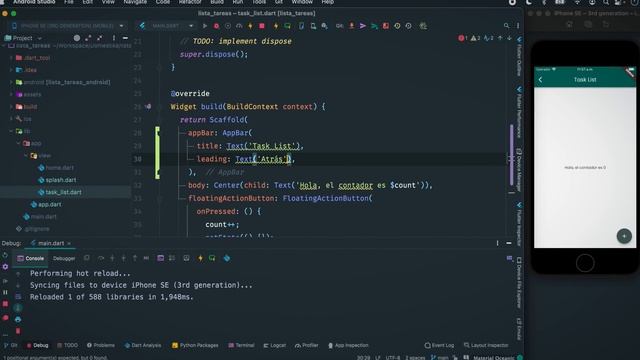Click the editor vertical scrollbar marker
Screen dimensions: 640x360
click(511, 155)
